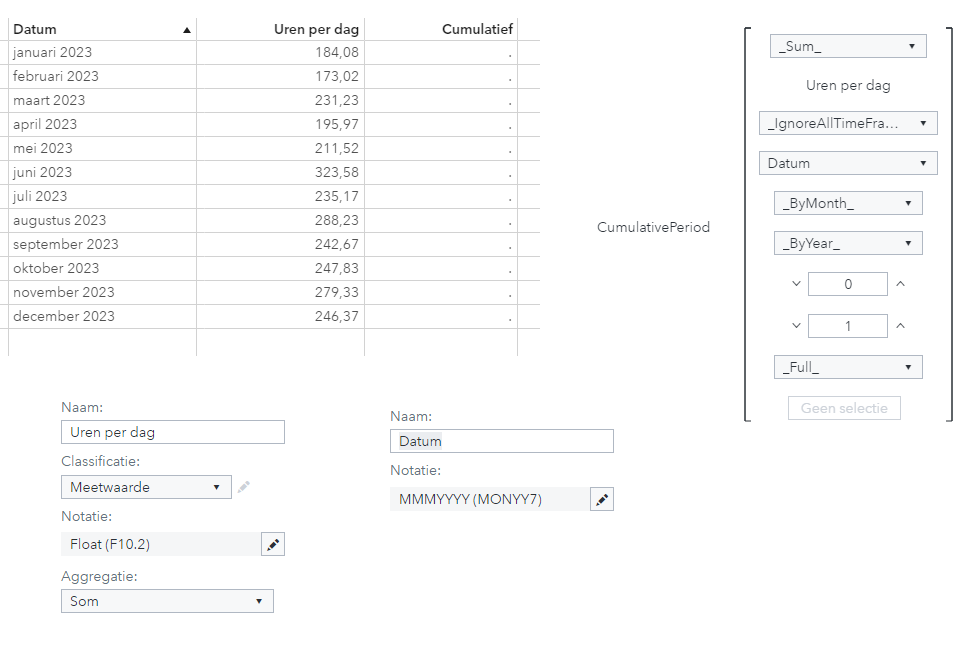This screenshot has width=974, height=651.
Task: Increase the value 0 stepper
Action: [x=900, y=284]
